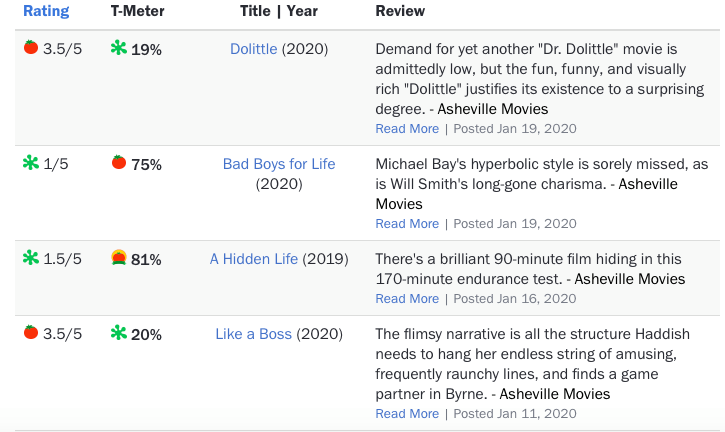Click the 81% T-Meter score for A Hidden Life

pyautogui.click(x=146, y=259)
